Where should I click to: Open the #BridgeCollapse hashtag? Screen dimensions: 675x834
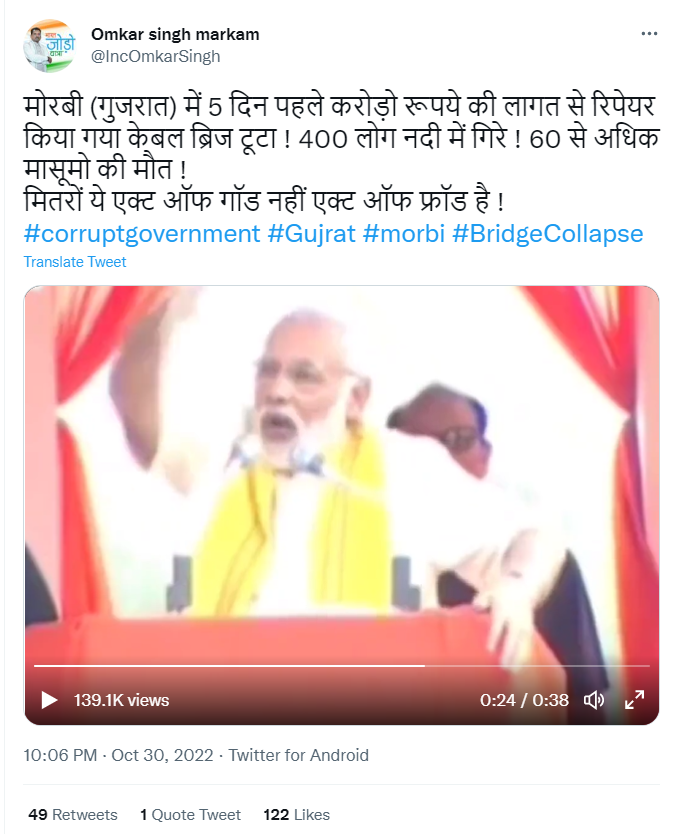[x=547, y=233]
